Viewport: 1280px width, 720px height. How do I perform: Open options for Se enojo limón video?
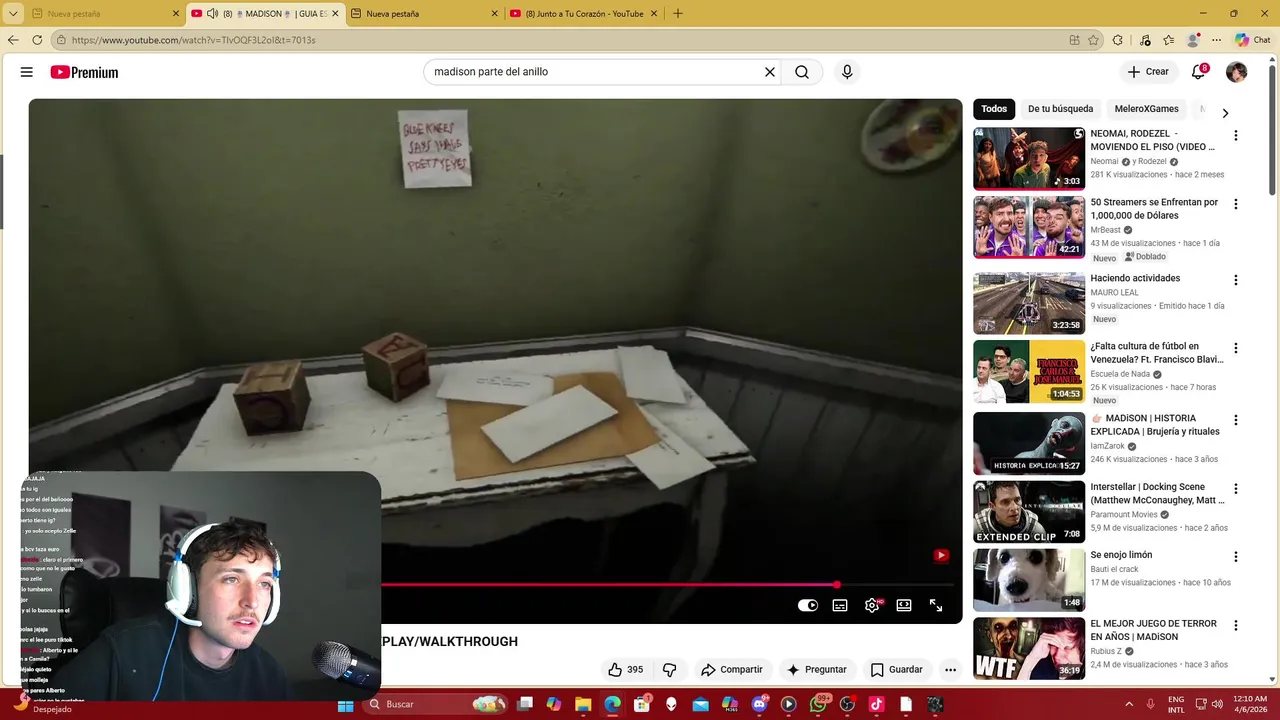click(x=1235, y=557)
